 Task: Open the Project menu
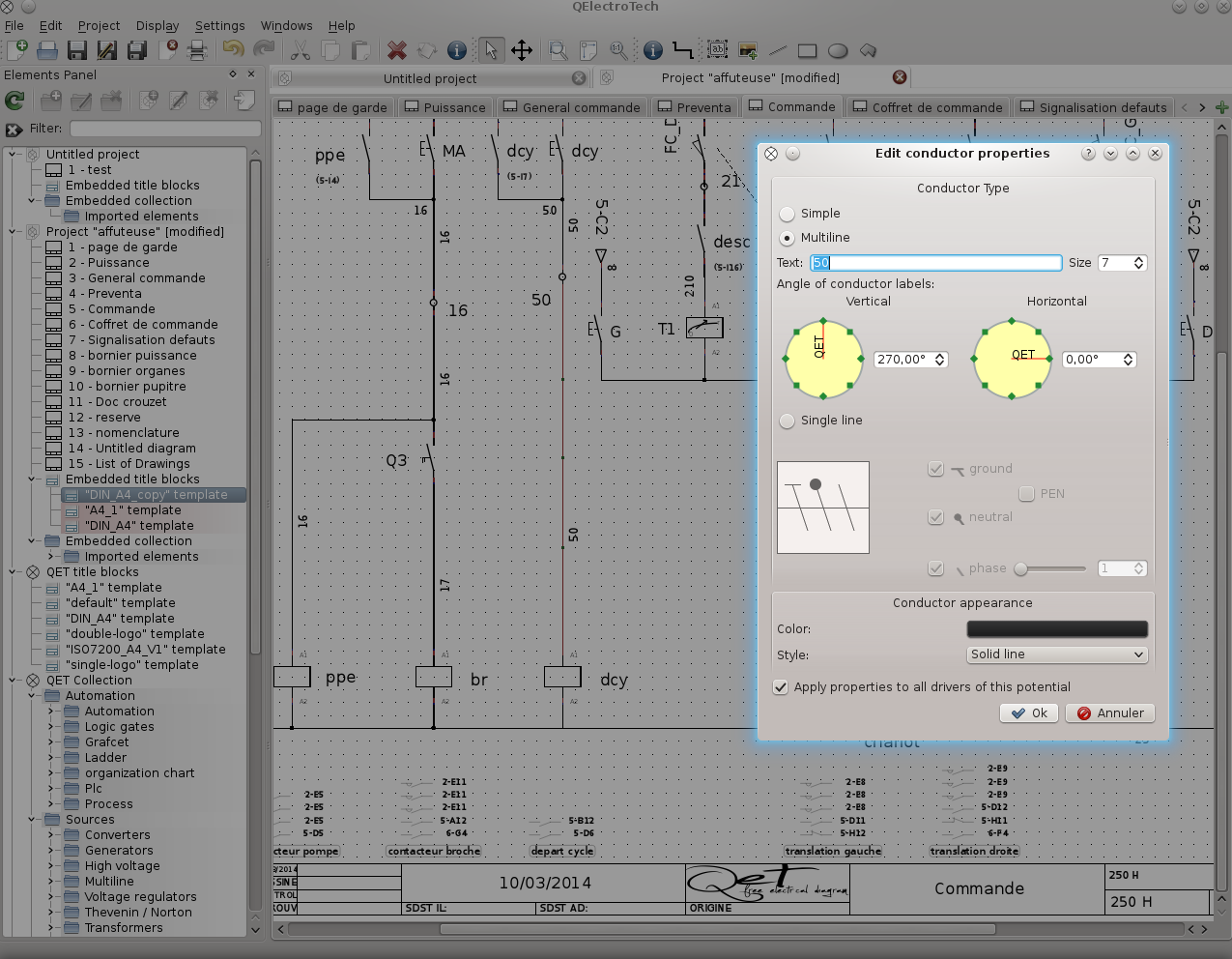pyautogui.click(x=99, y=26)
